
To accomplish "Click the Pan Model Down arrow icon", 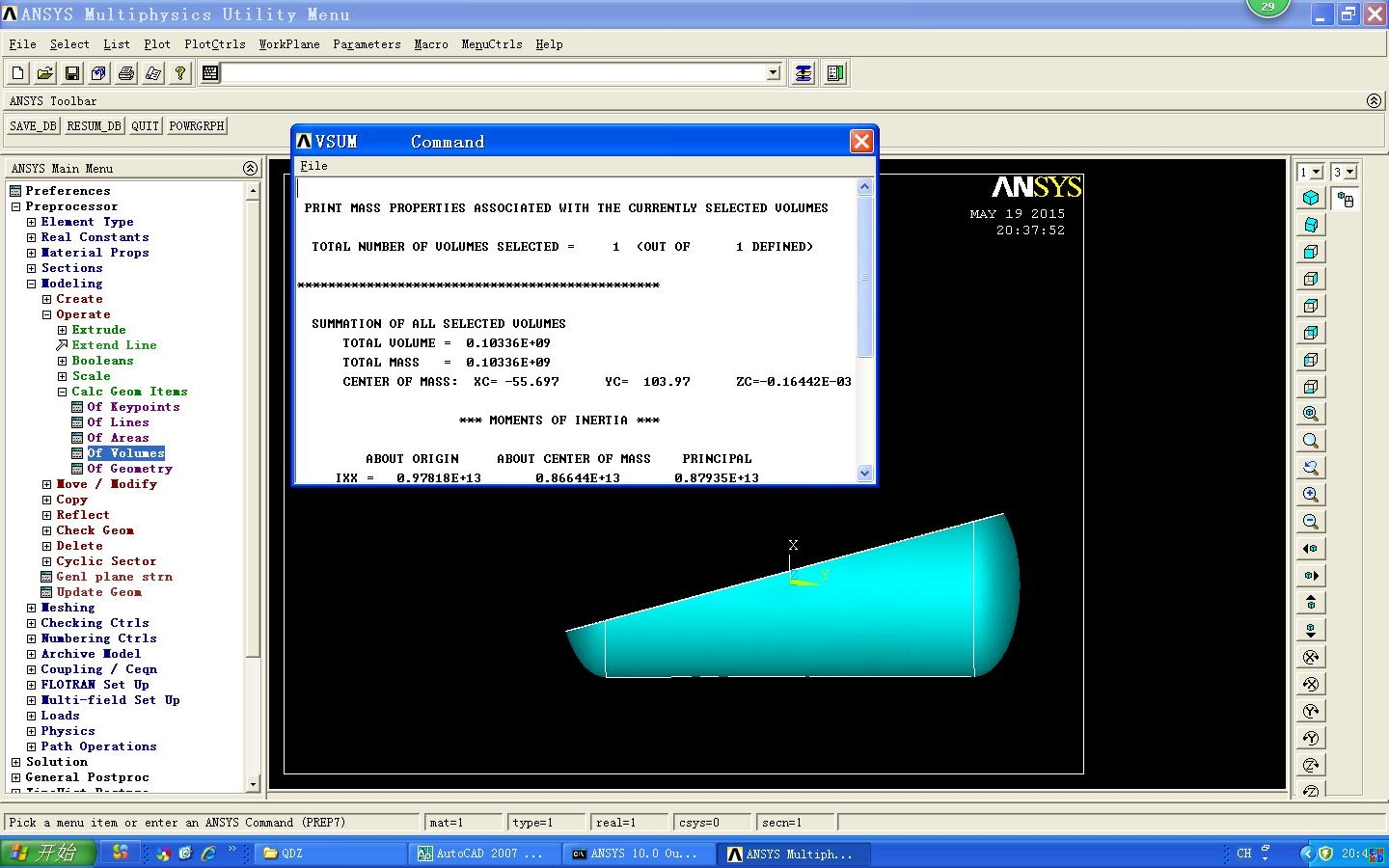I will tap(1311, 630).
